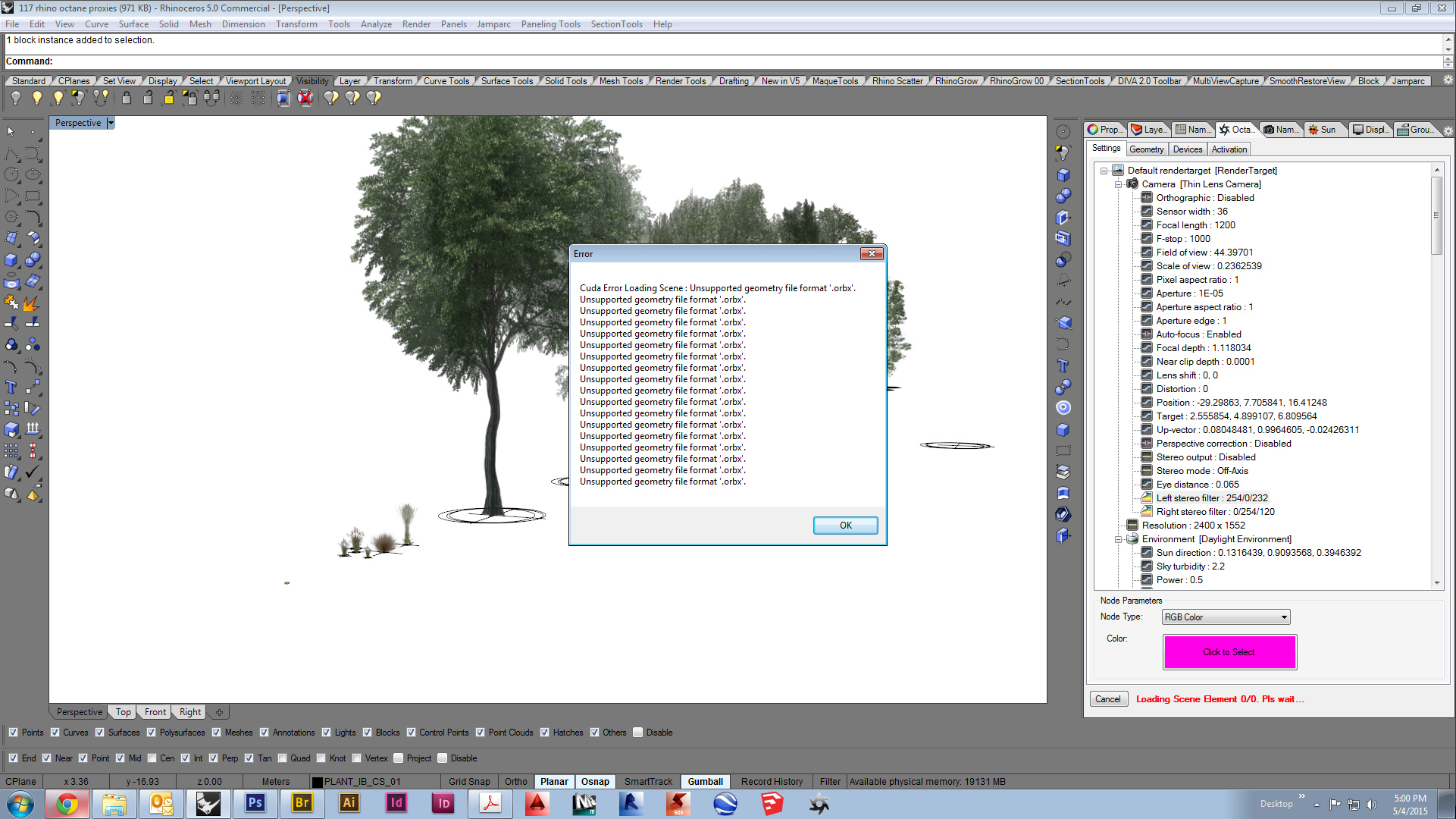This screenshot has height=819, width=1456.
Task: Toggle the Hatches selection filter
Action: [x=544, y=733]
